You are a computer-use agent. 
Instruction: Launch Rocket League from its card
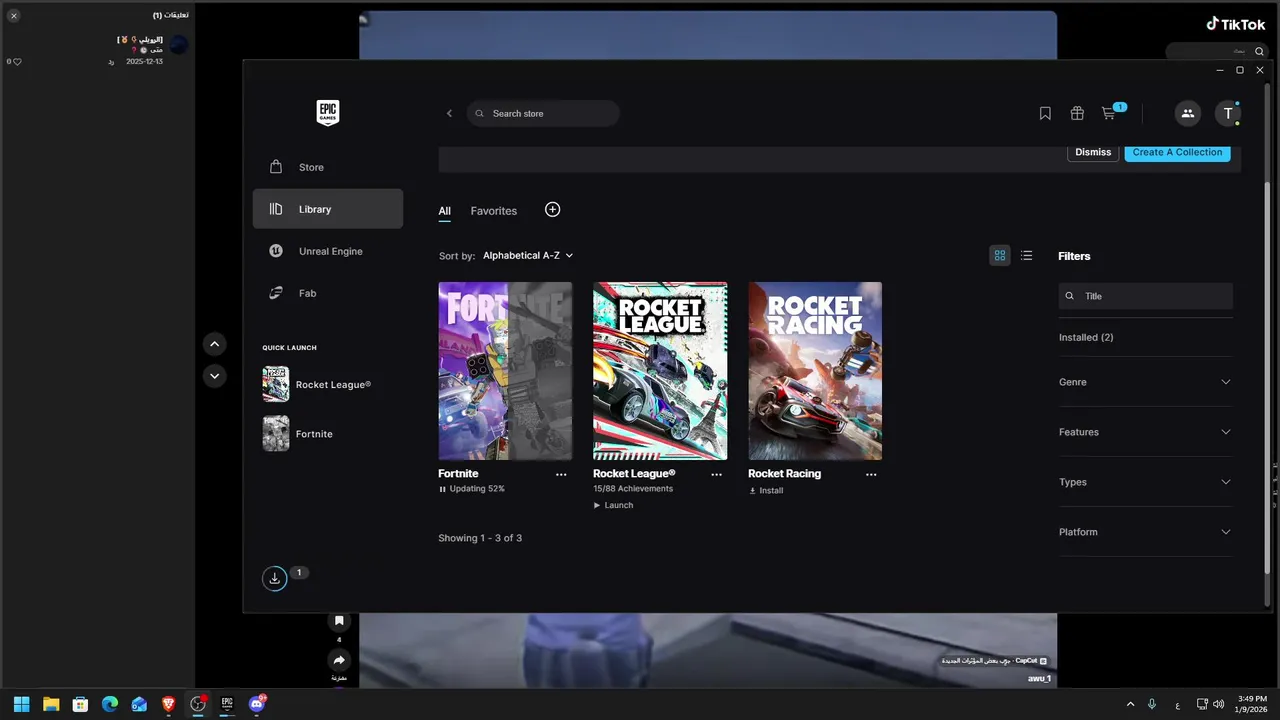[x=613, y=505]
